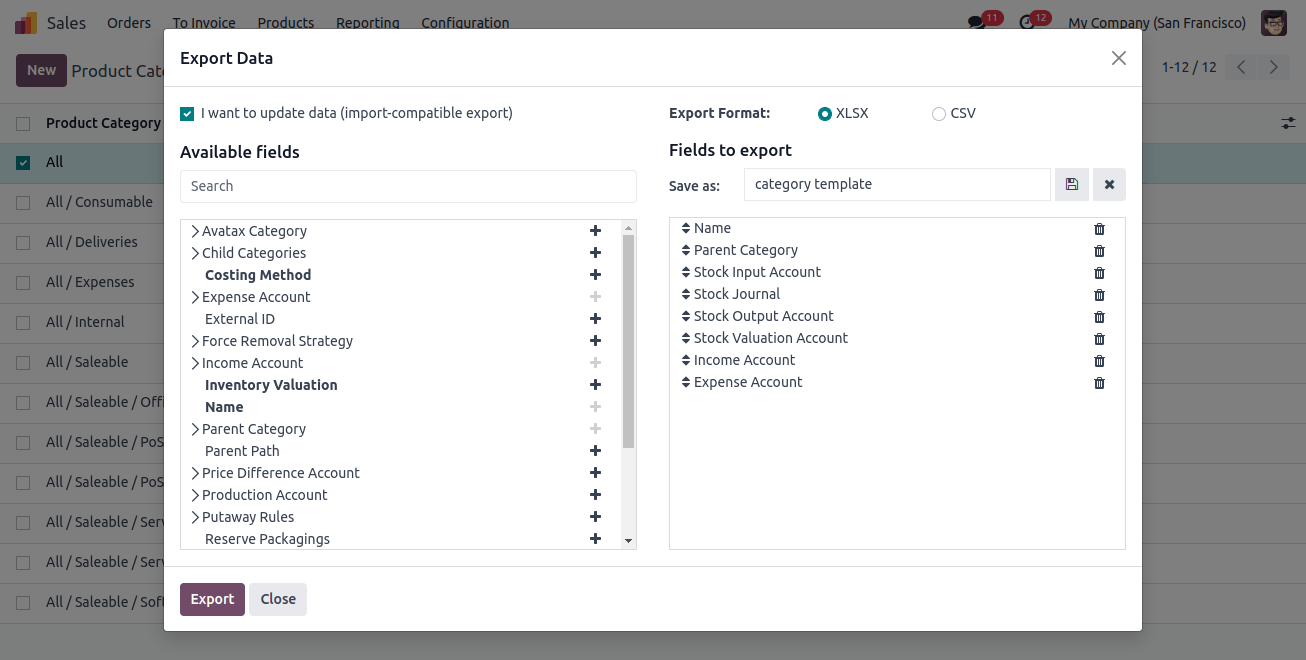Click the sort handle of Income Account
Screen dimensions: 1306x660
point(686,360)
